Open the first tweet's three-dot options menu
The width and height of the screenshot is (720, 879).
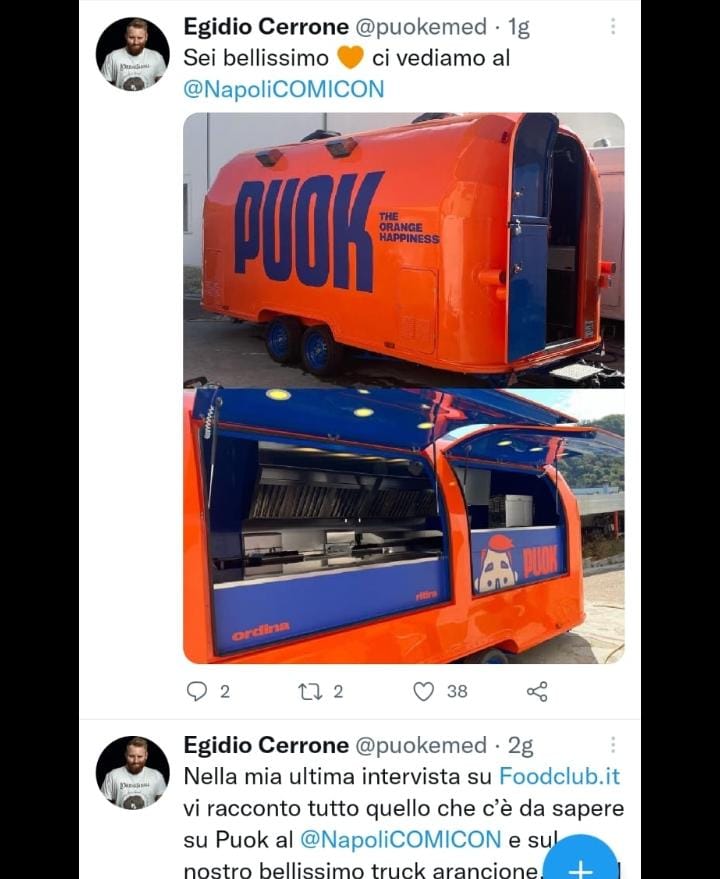click(613, 26)
